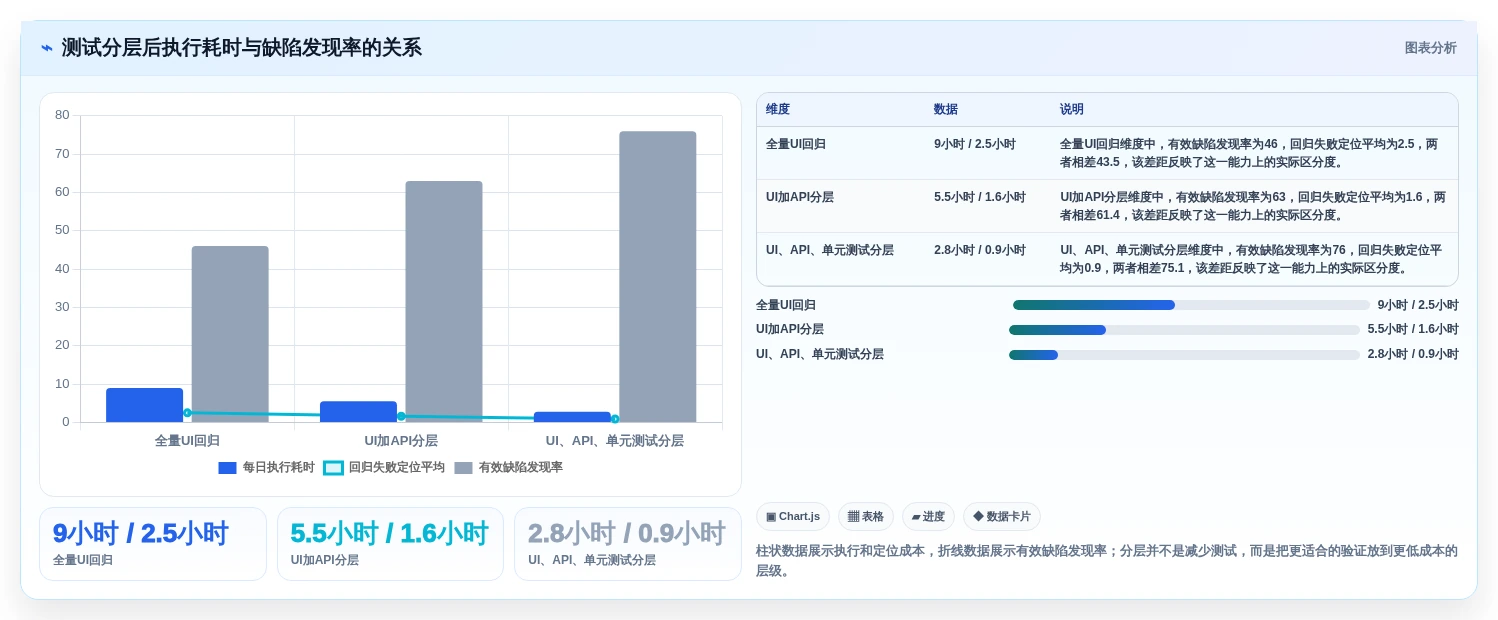Open the 9小时 / 2.5小时 data card
This screenshot has height=620, width=1498.
pyautogui.click(x=153, y=544)
